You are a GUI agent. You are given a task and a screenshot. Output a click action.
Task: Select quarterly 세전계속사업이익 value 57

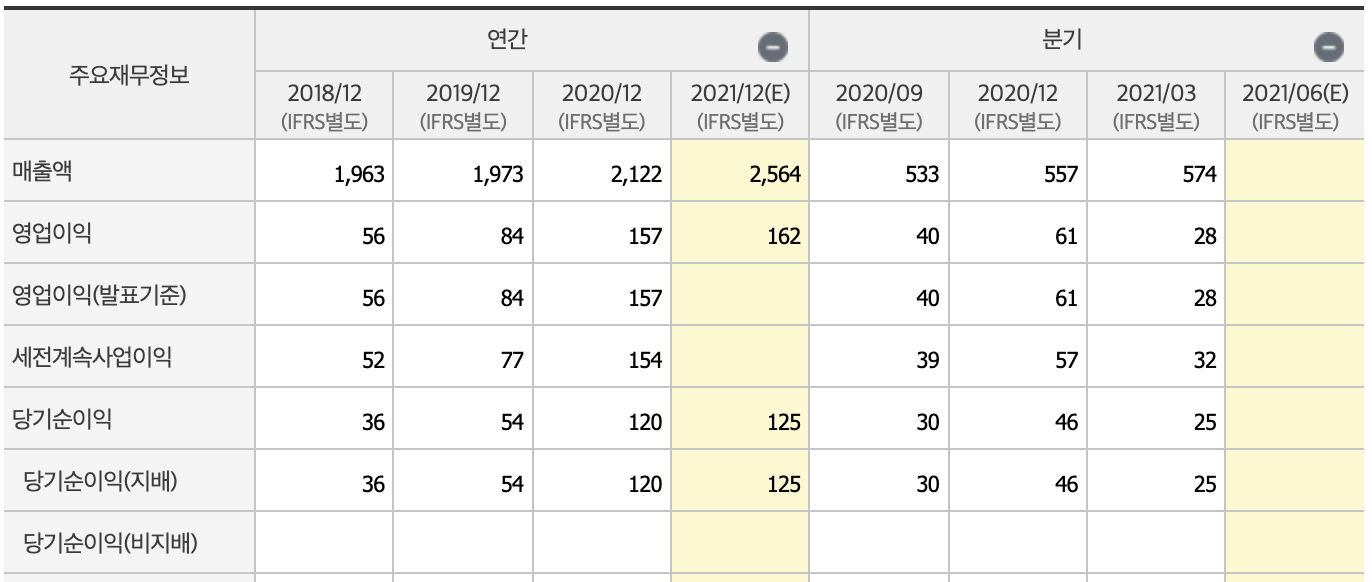[1066, 362]
